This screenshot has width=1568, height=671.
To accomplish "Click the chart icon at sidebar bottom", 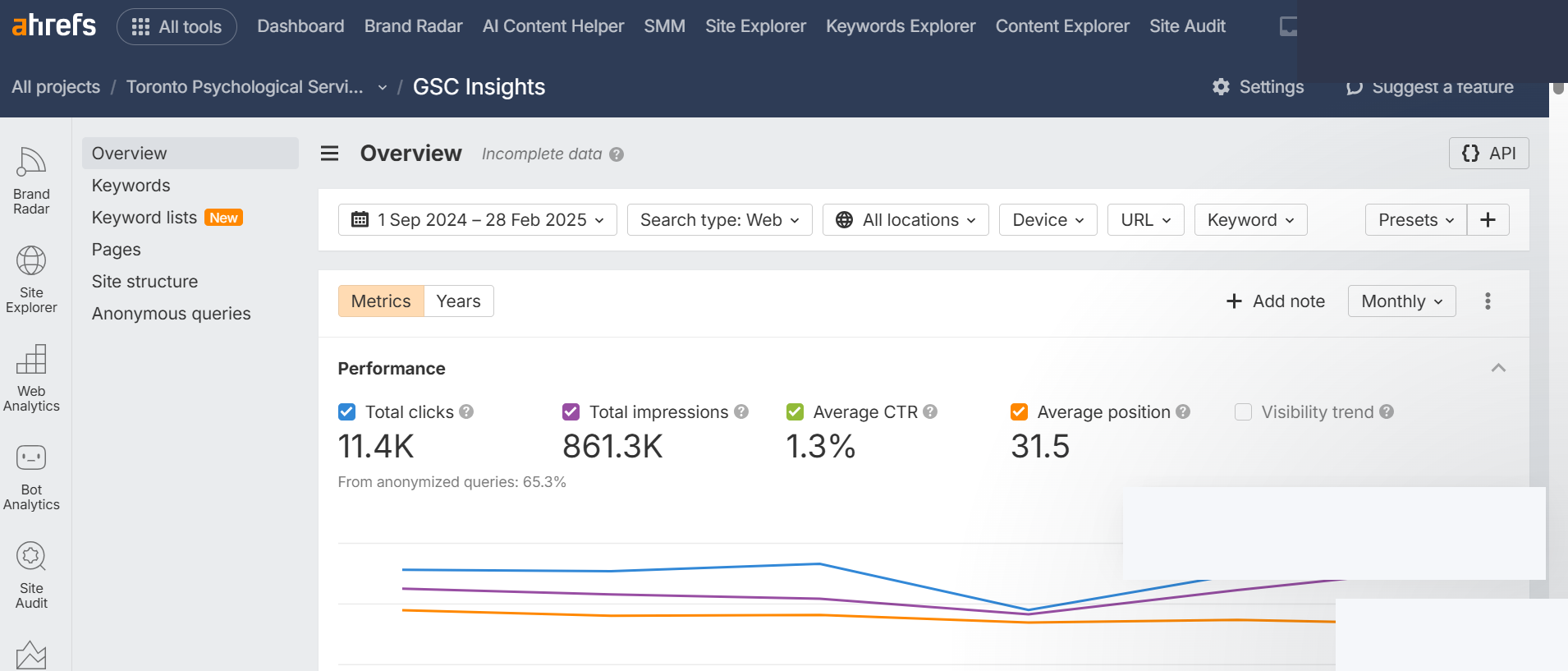I will point(31,655).
